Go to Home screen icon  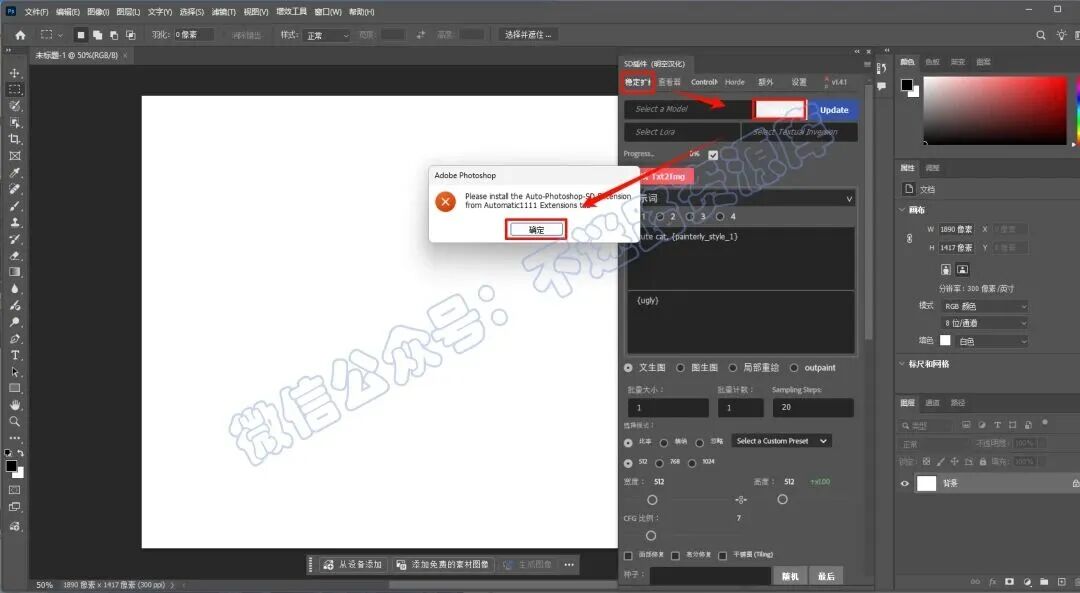(x=20, y=35)
